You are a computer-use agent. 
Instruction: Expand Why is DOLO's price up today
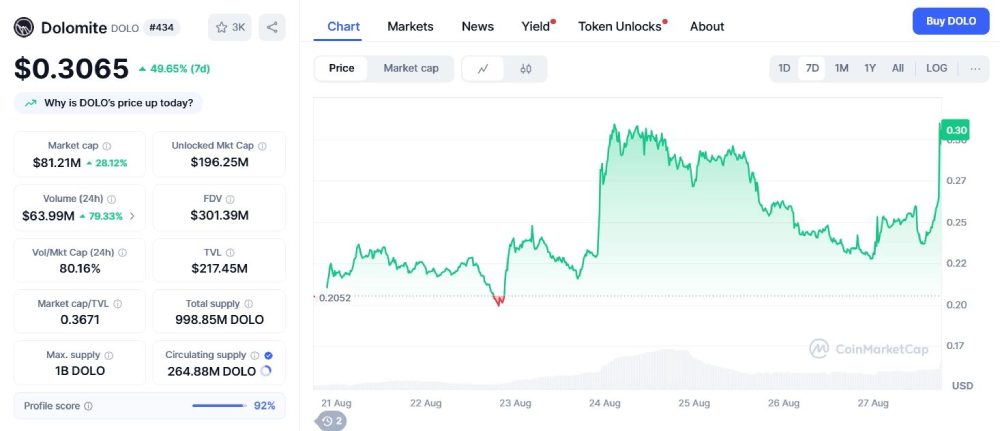pos(108,103)
